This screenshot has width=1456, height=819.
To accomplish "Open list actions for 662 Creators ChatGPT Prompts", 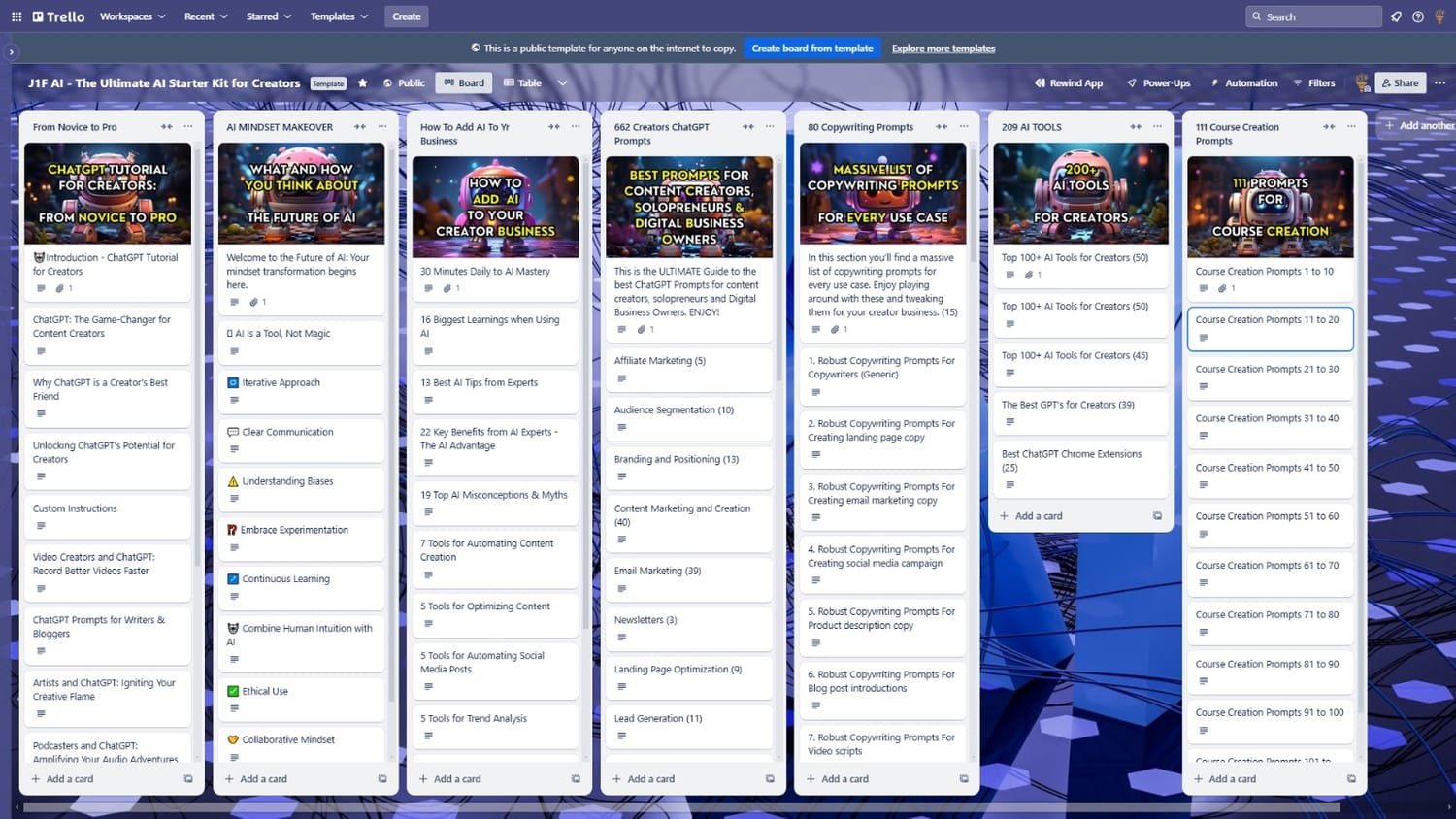I will point(770,127).
